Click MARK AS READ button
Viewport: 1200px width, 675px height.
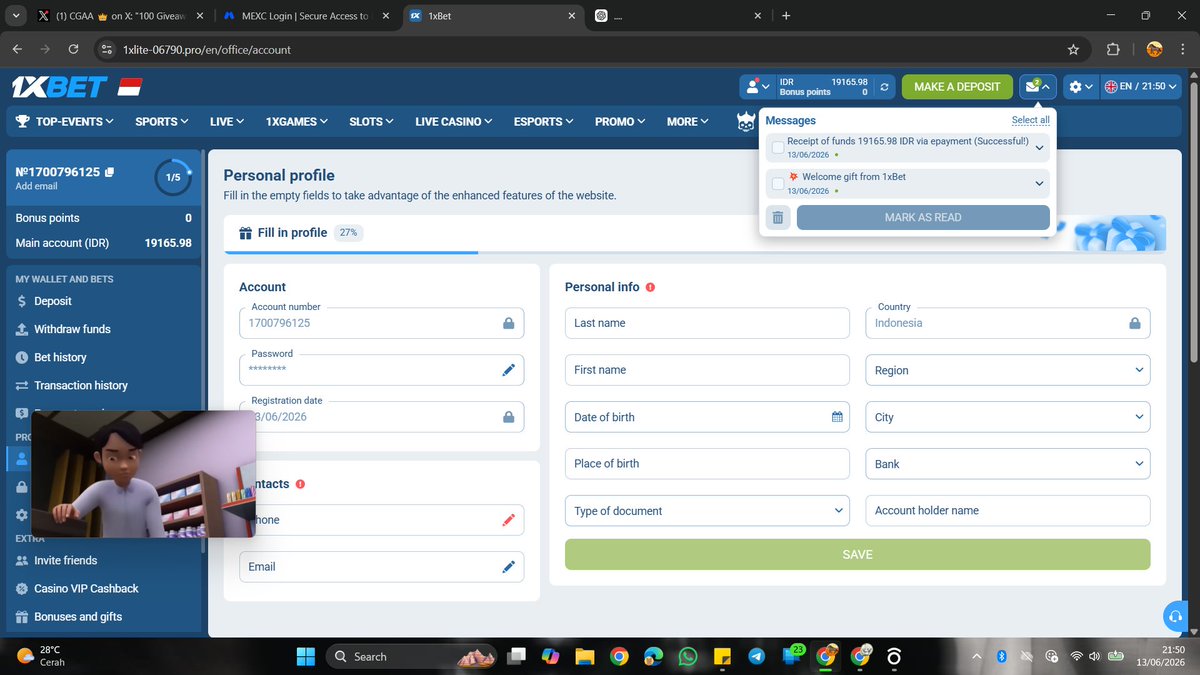[923, 217]
